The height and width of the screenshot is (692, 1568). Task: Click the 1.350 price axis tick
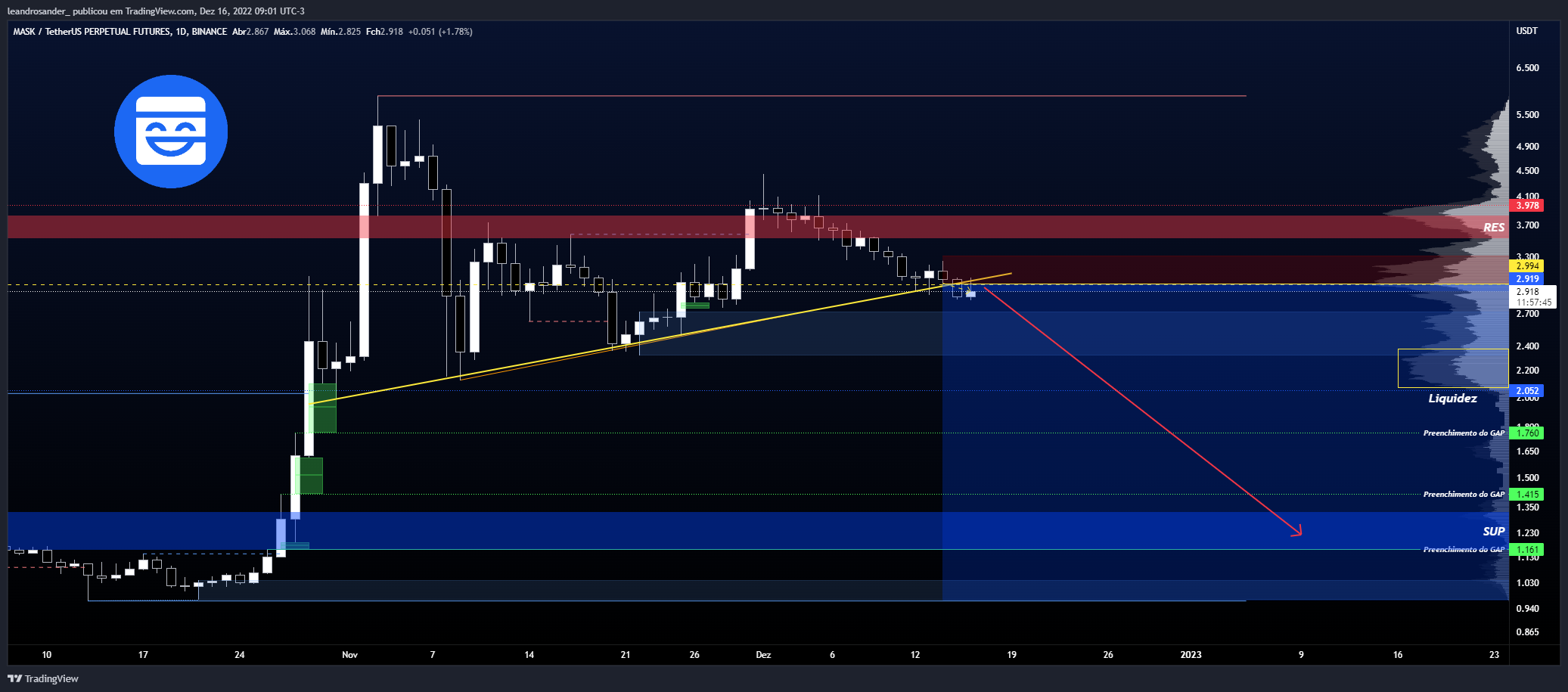[x=1527, y=507]
